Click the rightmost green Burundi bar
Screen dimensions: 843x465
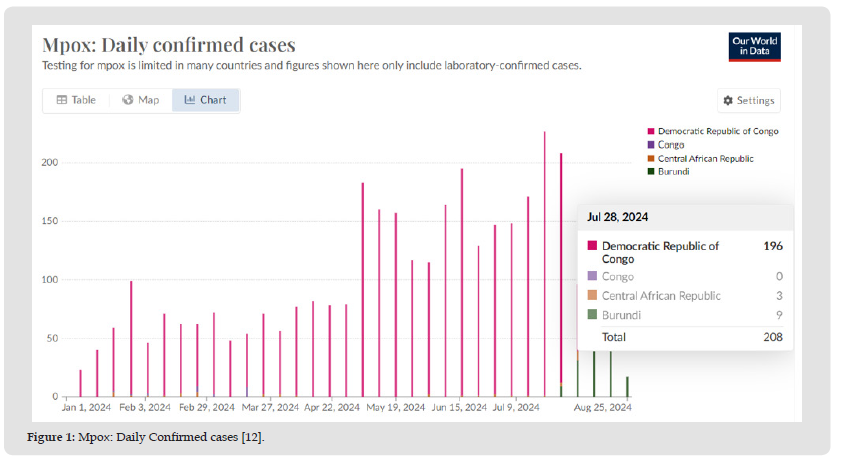[627, 386]
